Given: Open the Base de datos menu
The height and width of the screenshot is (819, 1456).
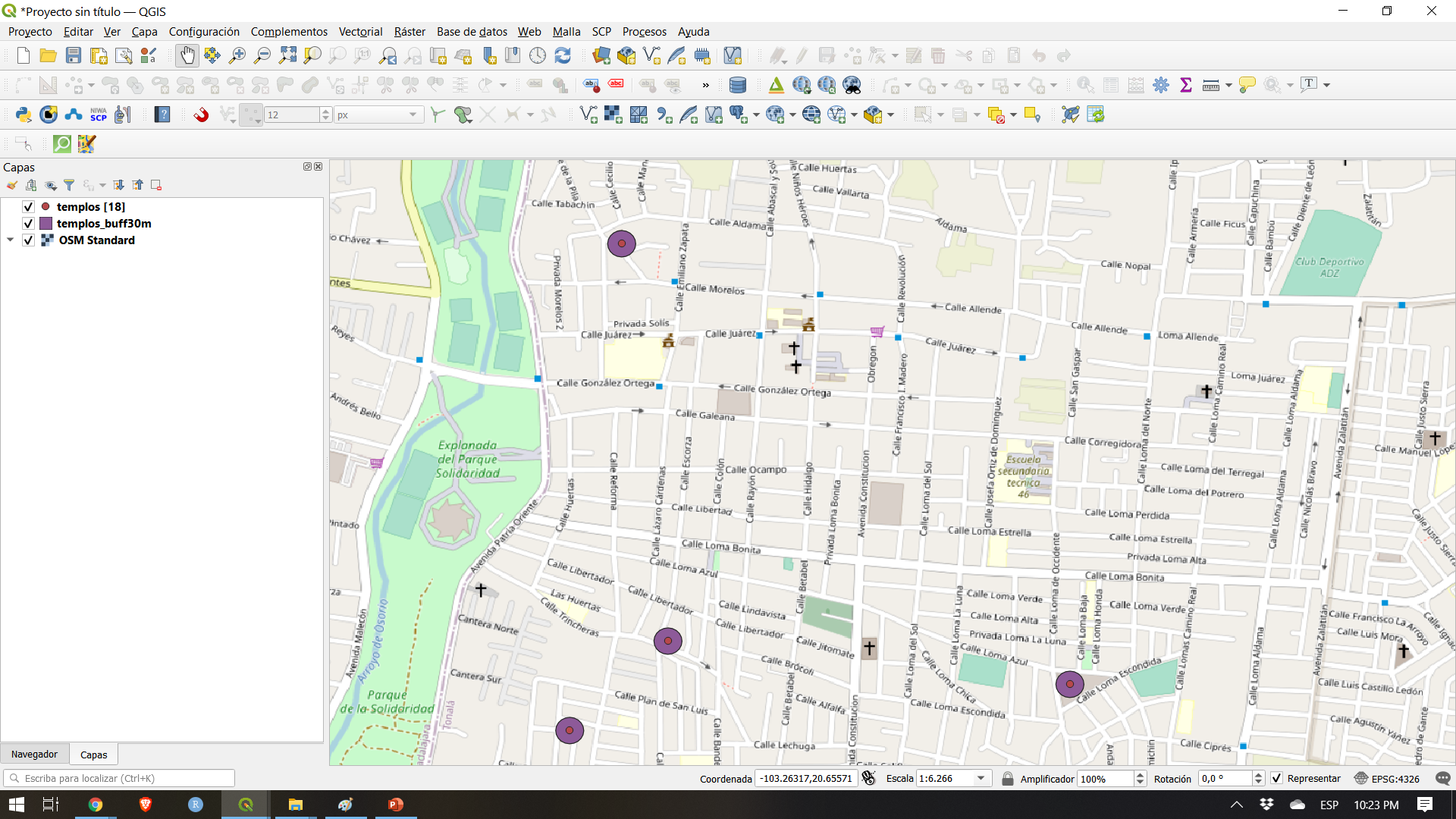Looking at the screenshot, I should pos(472,32).
